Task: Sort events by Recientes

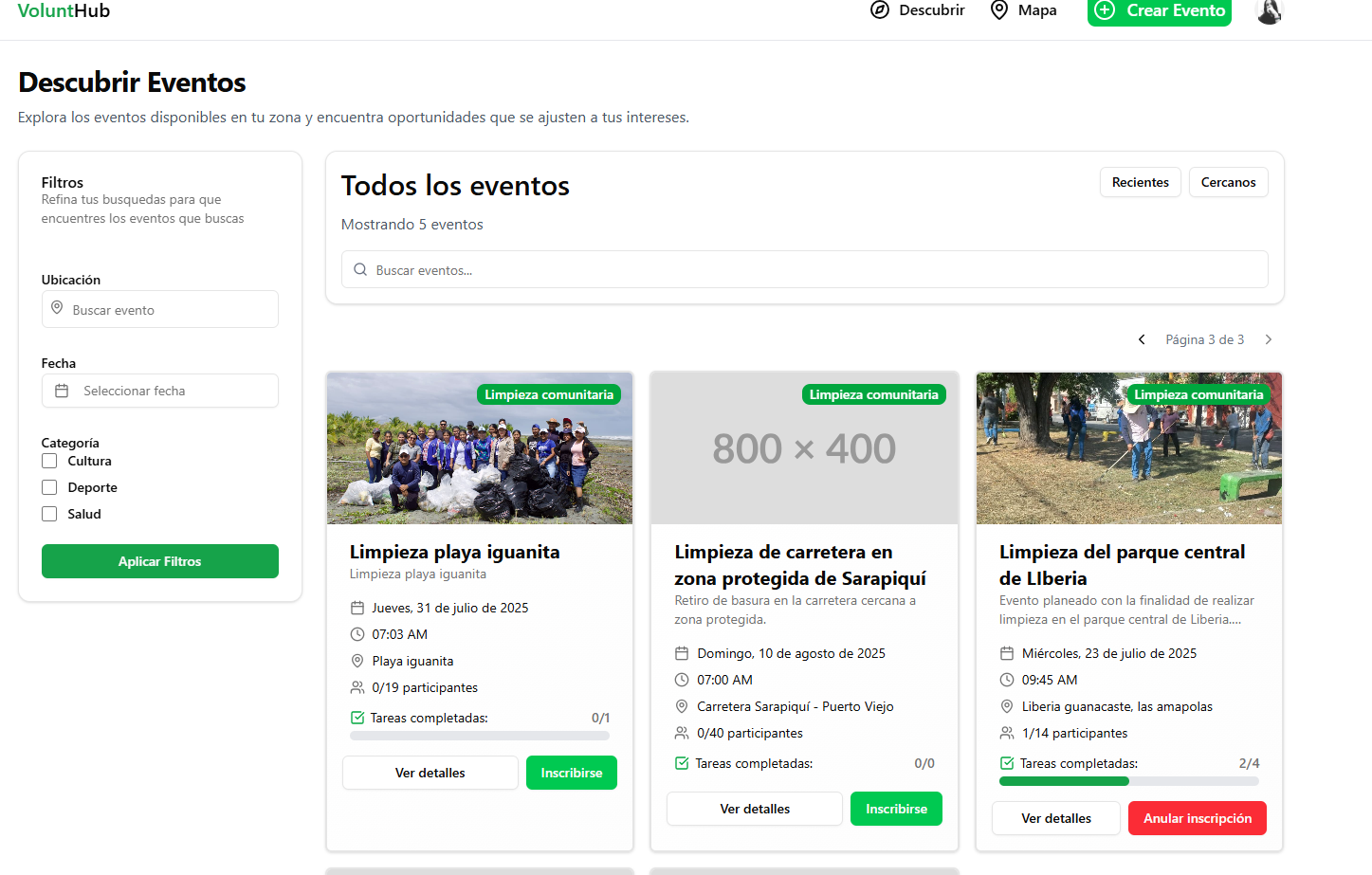Action: (1140, 182)
